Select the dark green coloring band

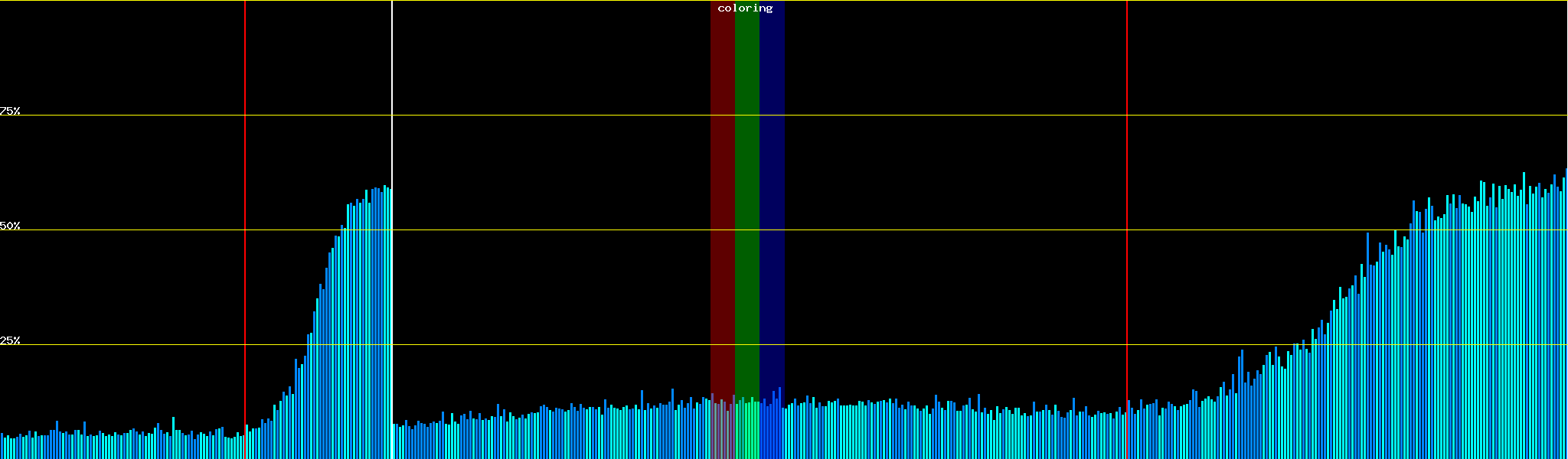[x=746, y=191]
